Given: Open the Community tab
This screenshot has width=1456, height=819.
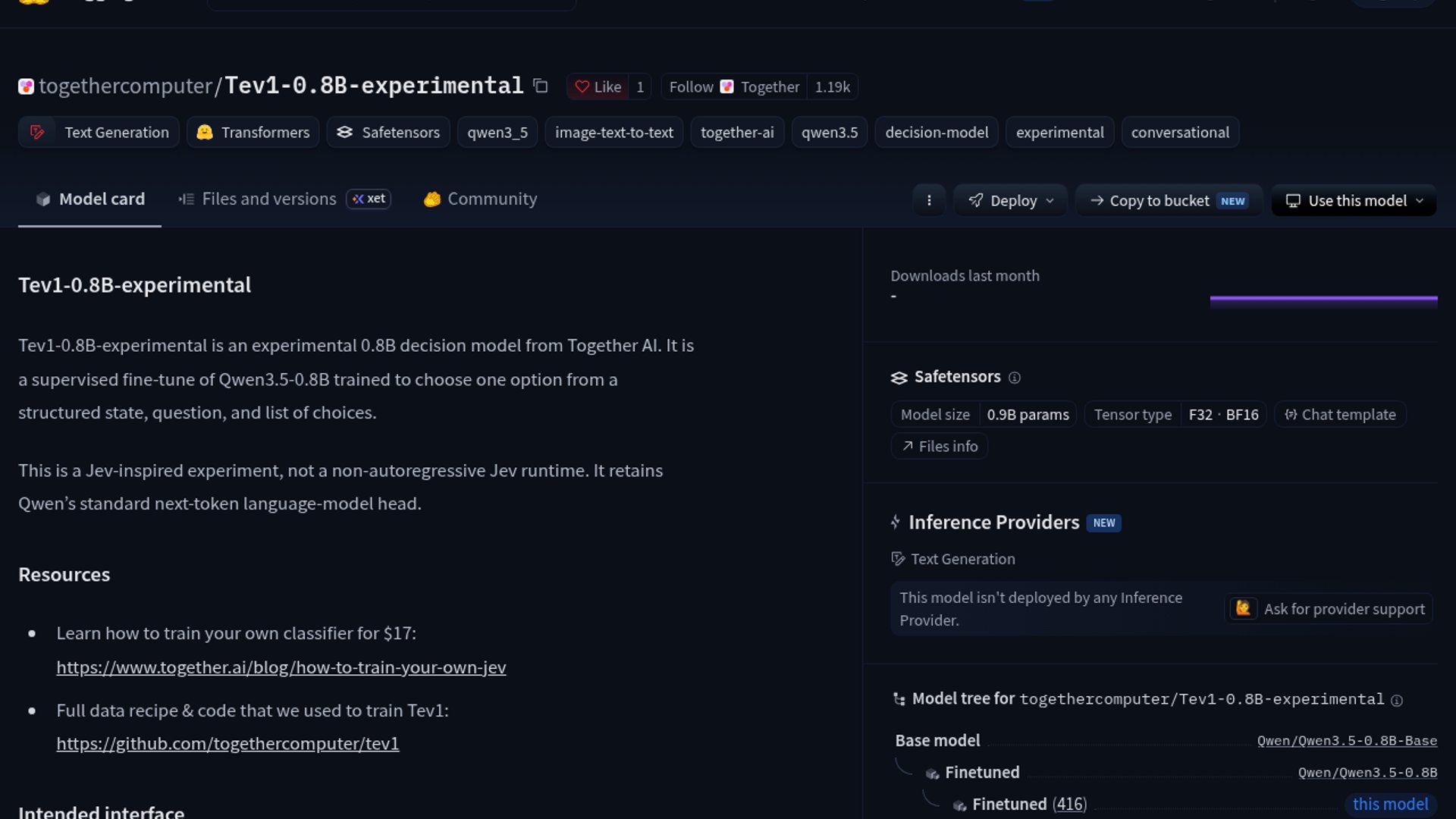Looking at the screenshot, I should (x=480, y=199).
